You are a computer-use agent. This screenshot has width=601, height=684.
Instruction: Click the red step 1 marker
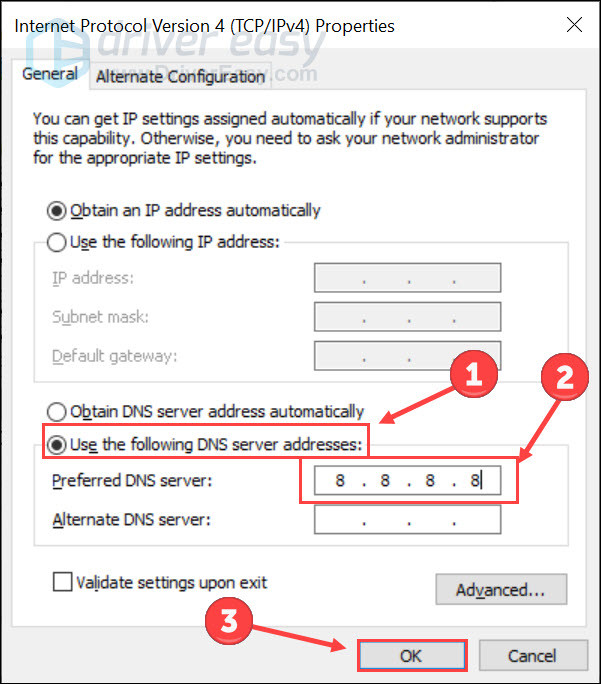tap(474, 374)
